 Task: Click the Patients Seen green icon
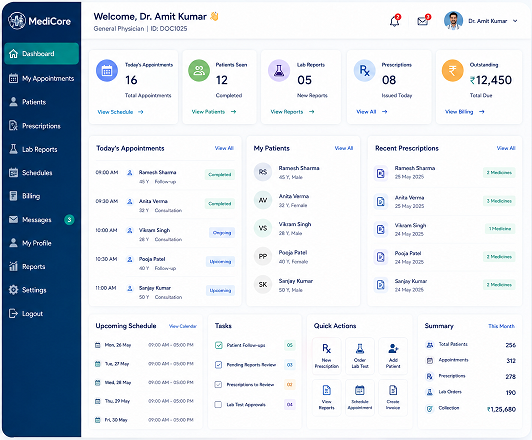(199, 71)
